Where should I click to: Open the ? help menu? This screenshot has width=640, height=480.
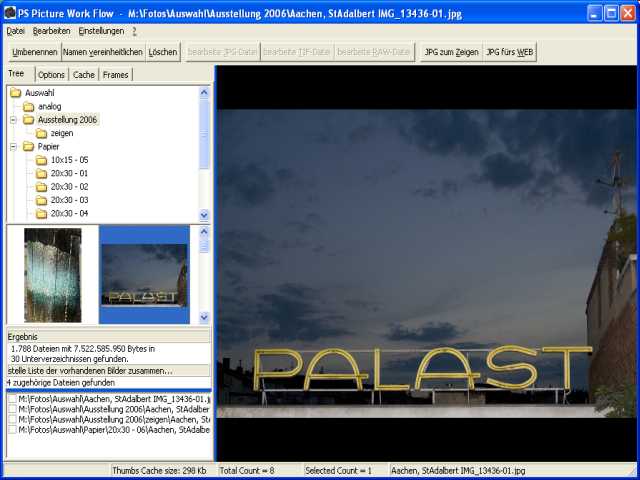pos(134,31)
